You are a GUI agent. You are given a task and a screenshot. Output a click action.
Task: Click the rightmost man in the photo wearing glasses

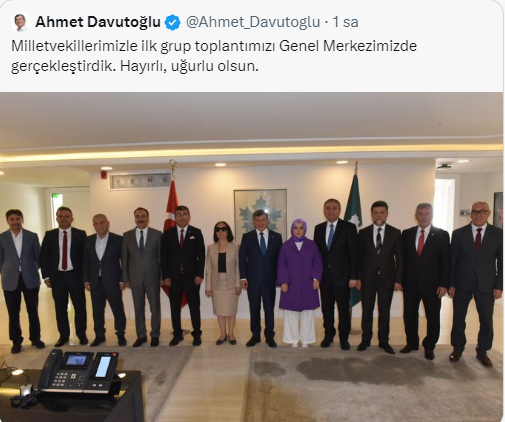(x=476, y=283)
